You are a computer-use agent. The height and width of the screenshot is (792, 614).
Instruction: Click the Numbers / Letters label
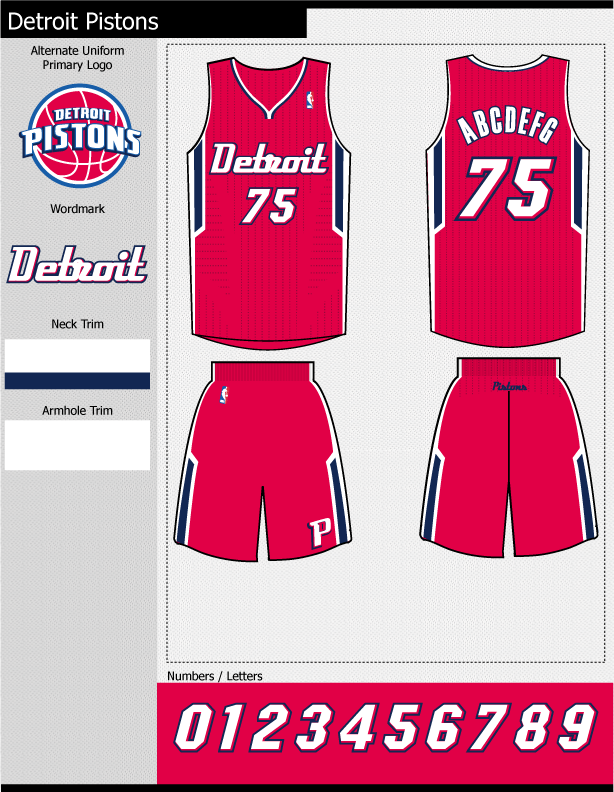[x=215, y=676]
